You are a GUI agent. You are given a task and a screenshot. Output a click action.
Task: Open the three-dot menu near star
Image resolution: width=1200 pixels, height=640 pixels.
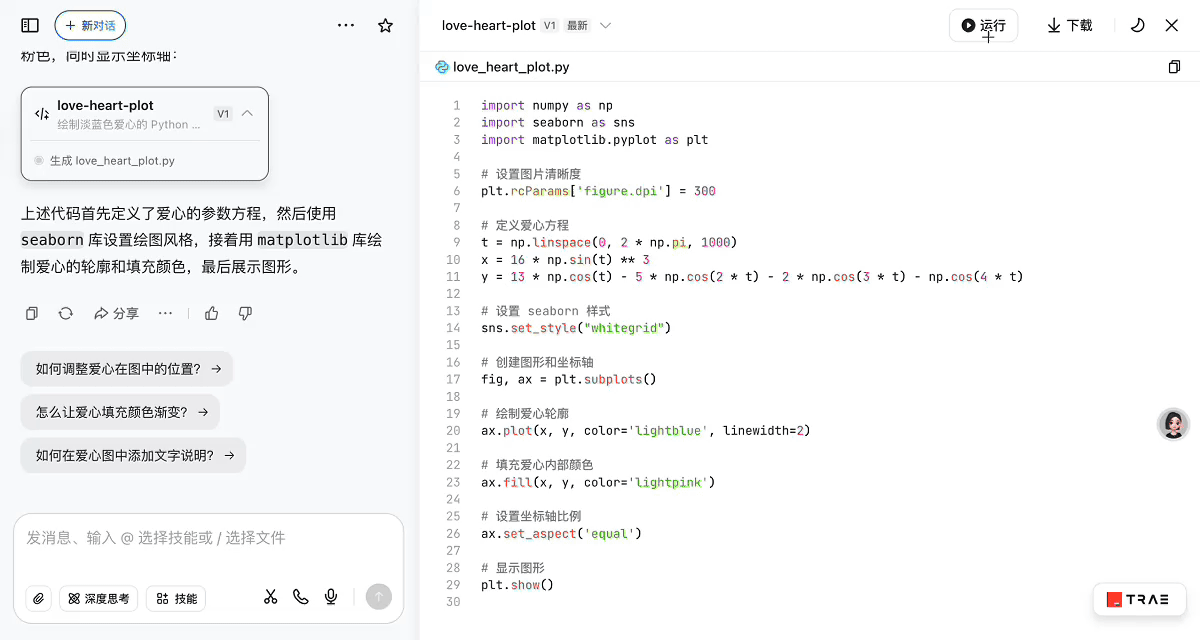coord(346,25)
